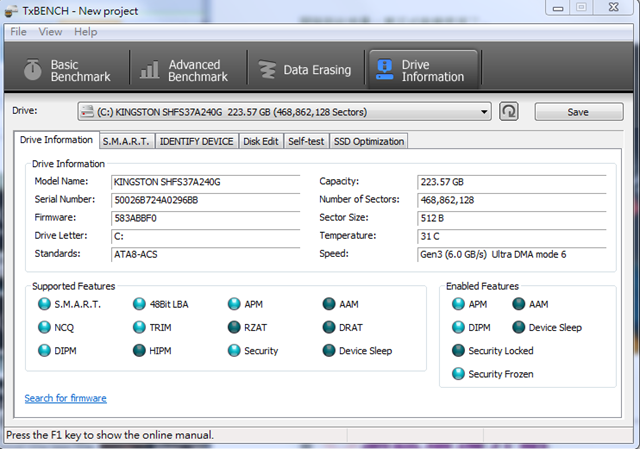Switch to the IDENTIFY DEVICE tab
The image size is (640, 449).
coord(196,141)
